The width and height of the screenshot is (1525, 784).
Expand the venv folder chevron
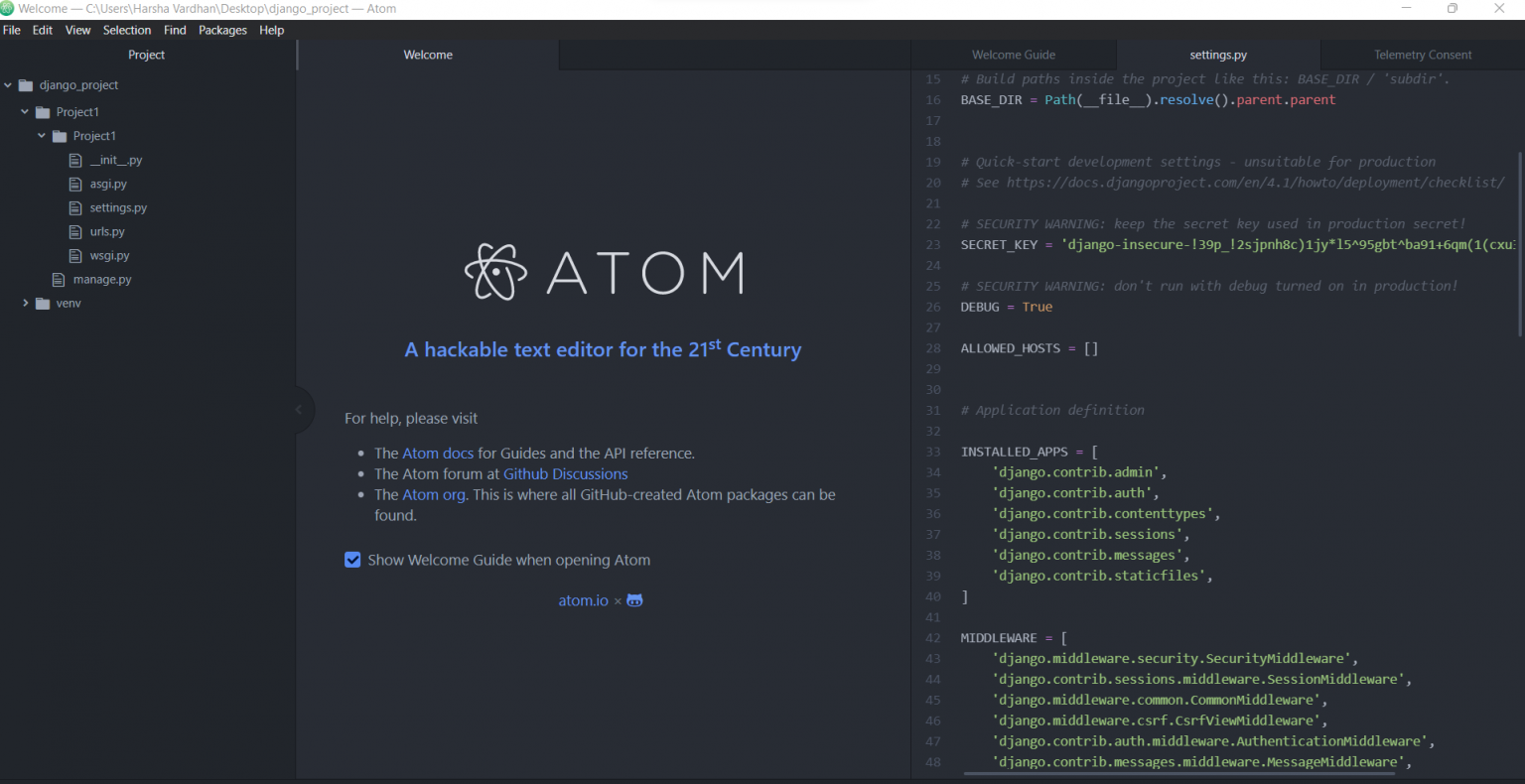(x=25, y=304)
